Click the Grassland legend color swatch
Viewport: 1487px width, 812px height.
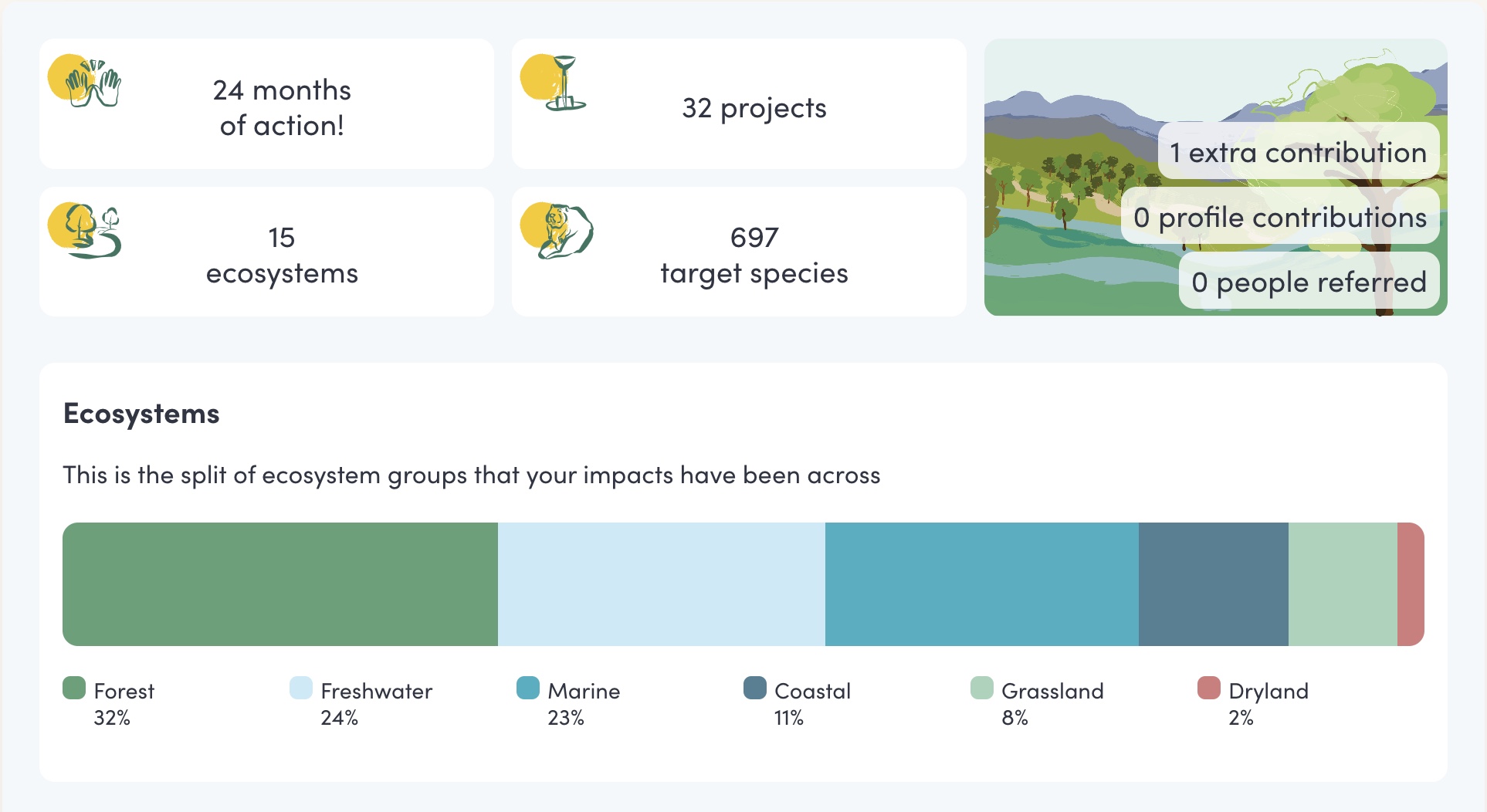pos(982,688)
